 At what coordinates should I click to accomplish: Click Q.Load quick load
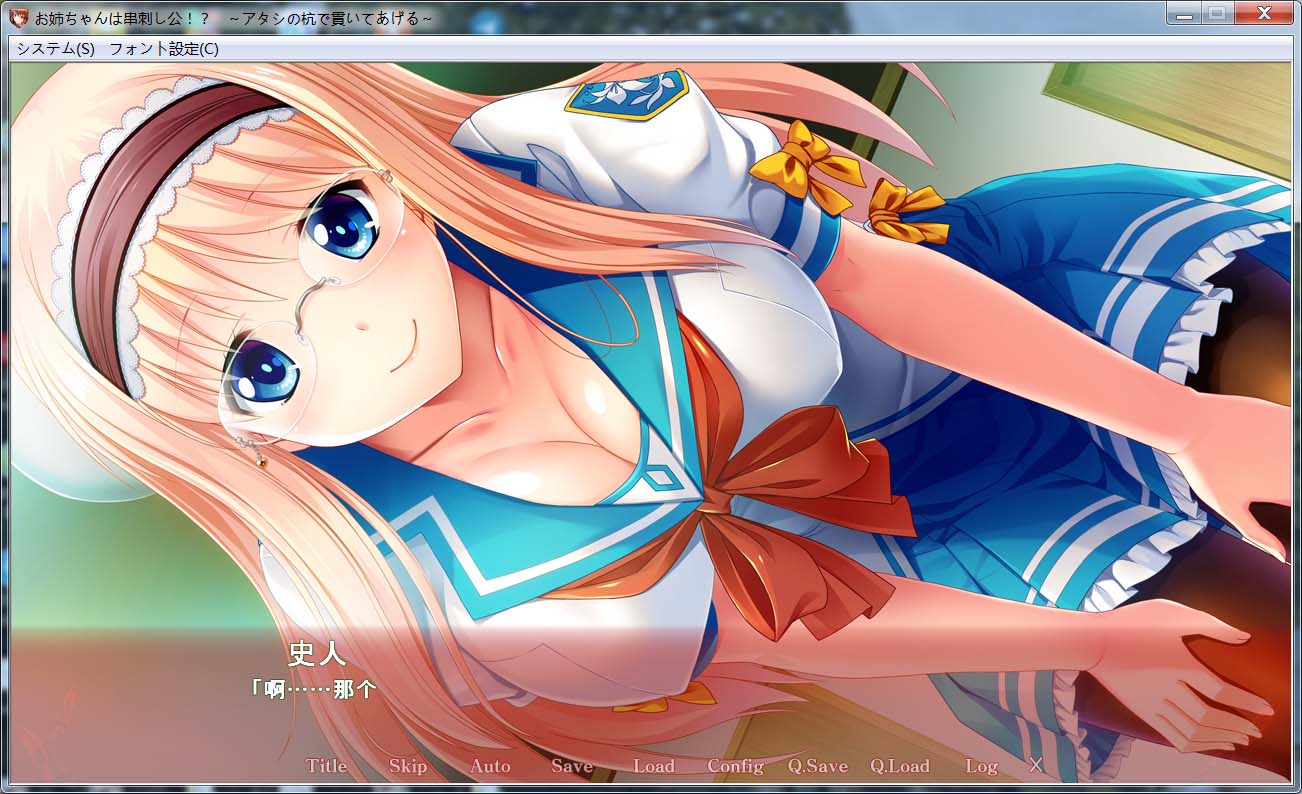coord(900,766)
